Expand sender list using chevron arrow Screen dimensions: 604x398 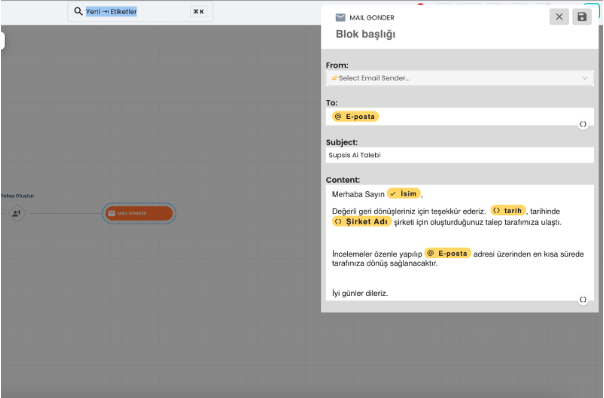(x=585, y=78)
